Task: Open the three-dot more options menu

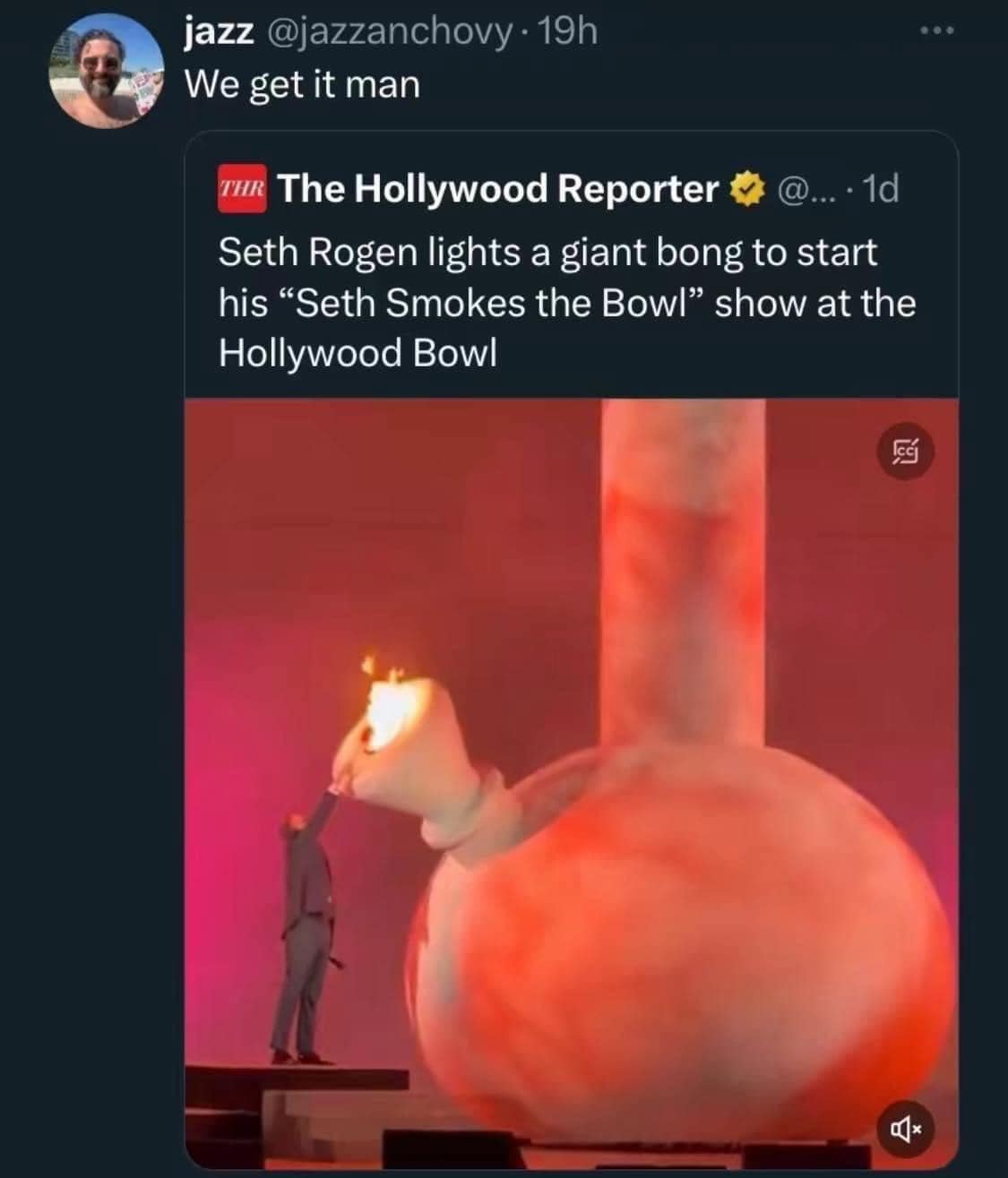Action: point(939,32)
